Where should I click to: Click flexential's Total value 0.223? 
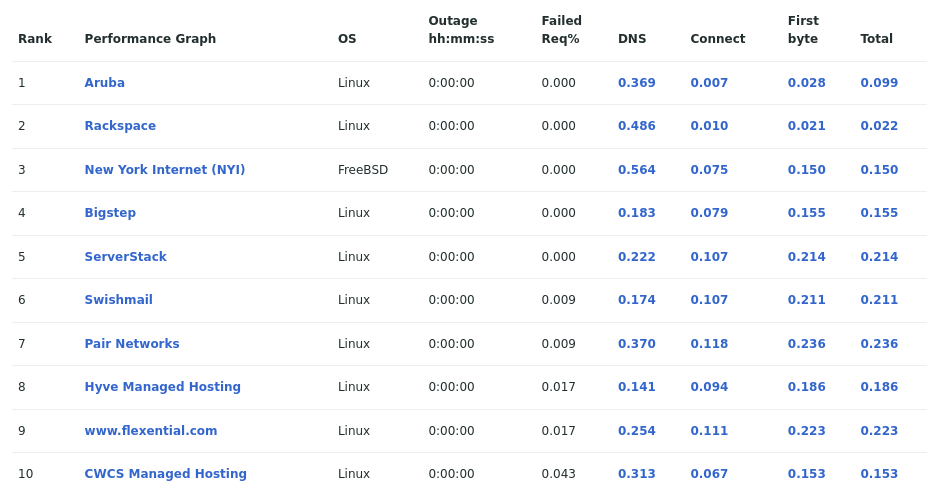[879, 430]
